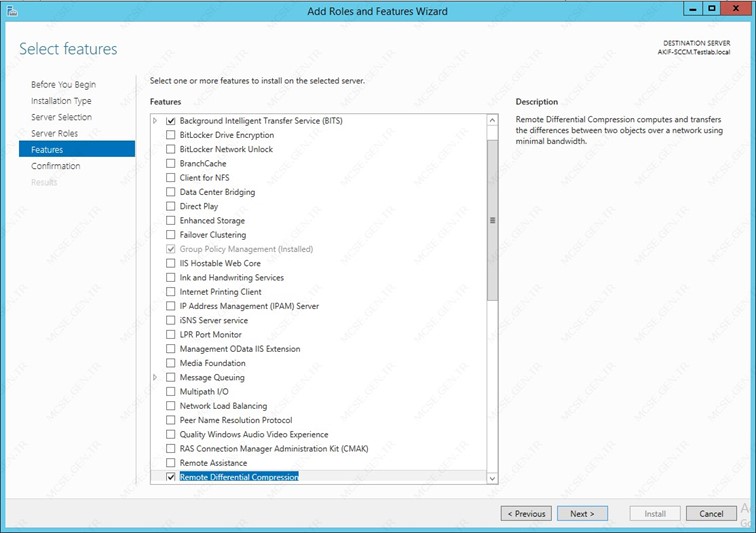Viewport: 756px width, 533px height.
Task: Tick IP Address Management (IPAM) Server checkbox
Action: tap(170, 306)
